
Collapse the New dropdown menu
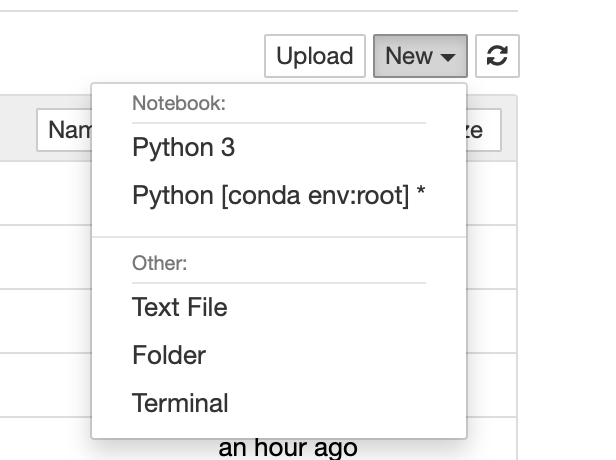tap(419, 56)
